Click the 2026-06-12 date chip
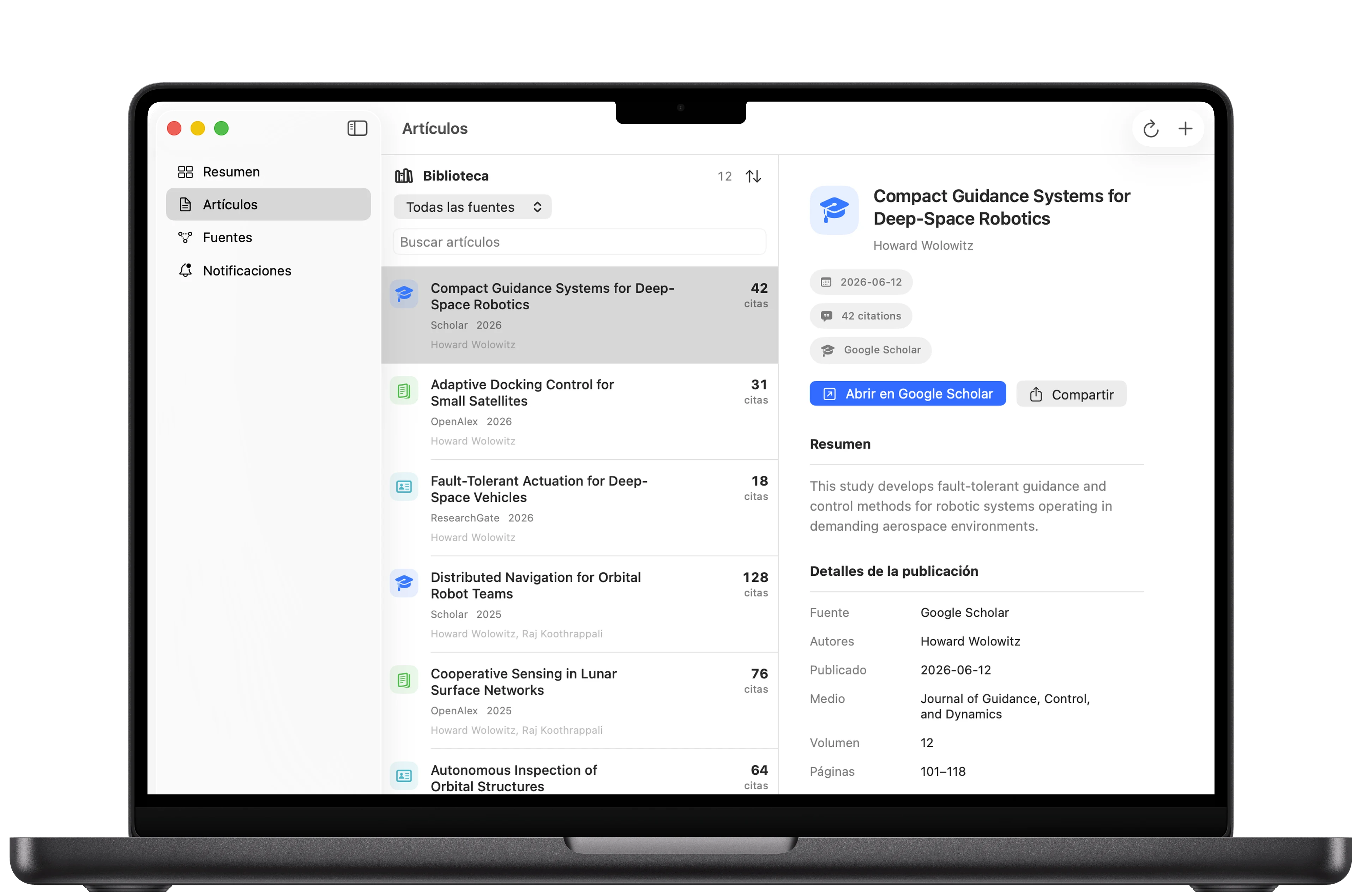 tap(861, 282)
